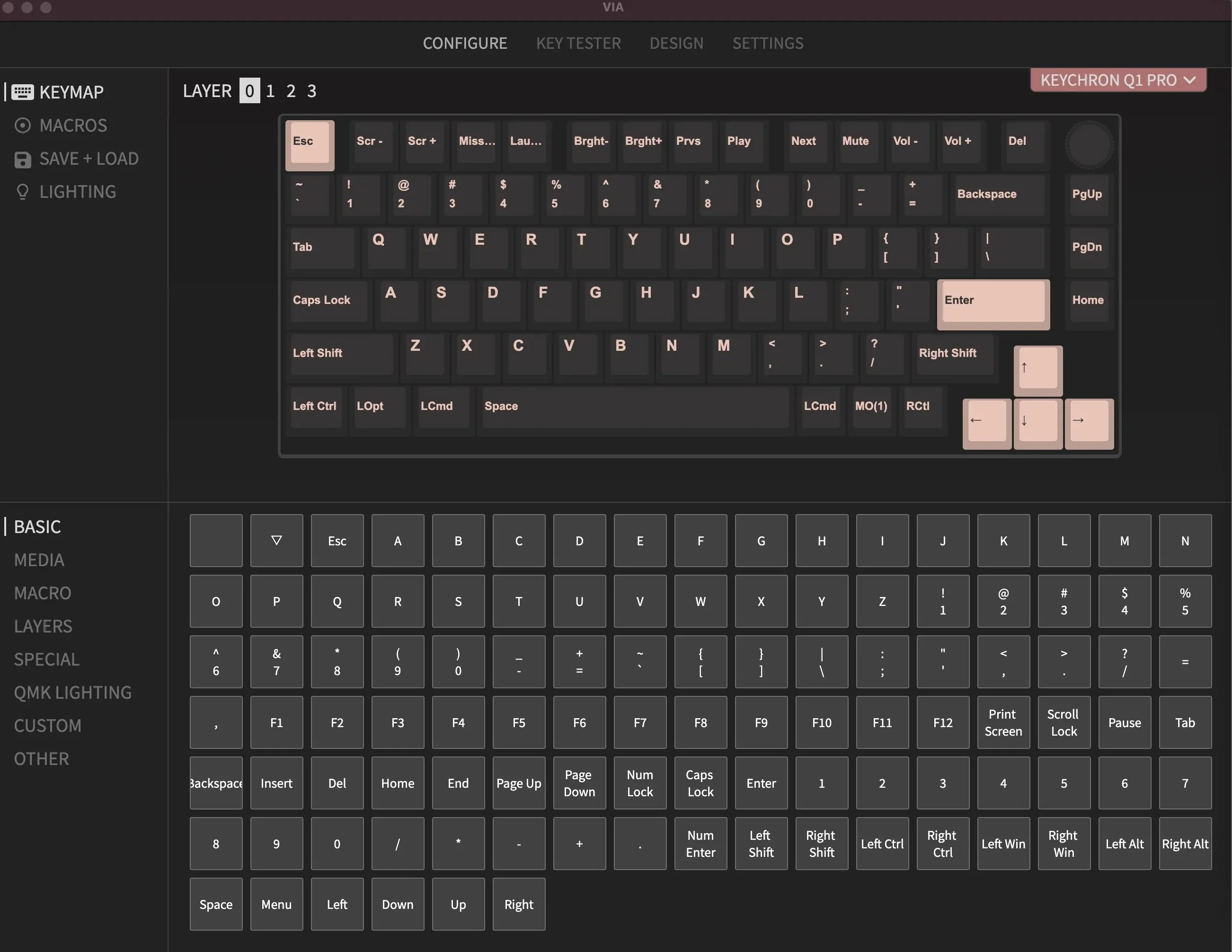This screenshot has height=952, width=1232.
Task: Open Save + Load floppy icon
Action: (x=23, y=159)
